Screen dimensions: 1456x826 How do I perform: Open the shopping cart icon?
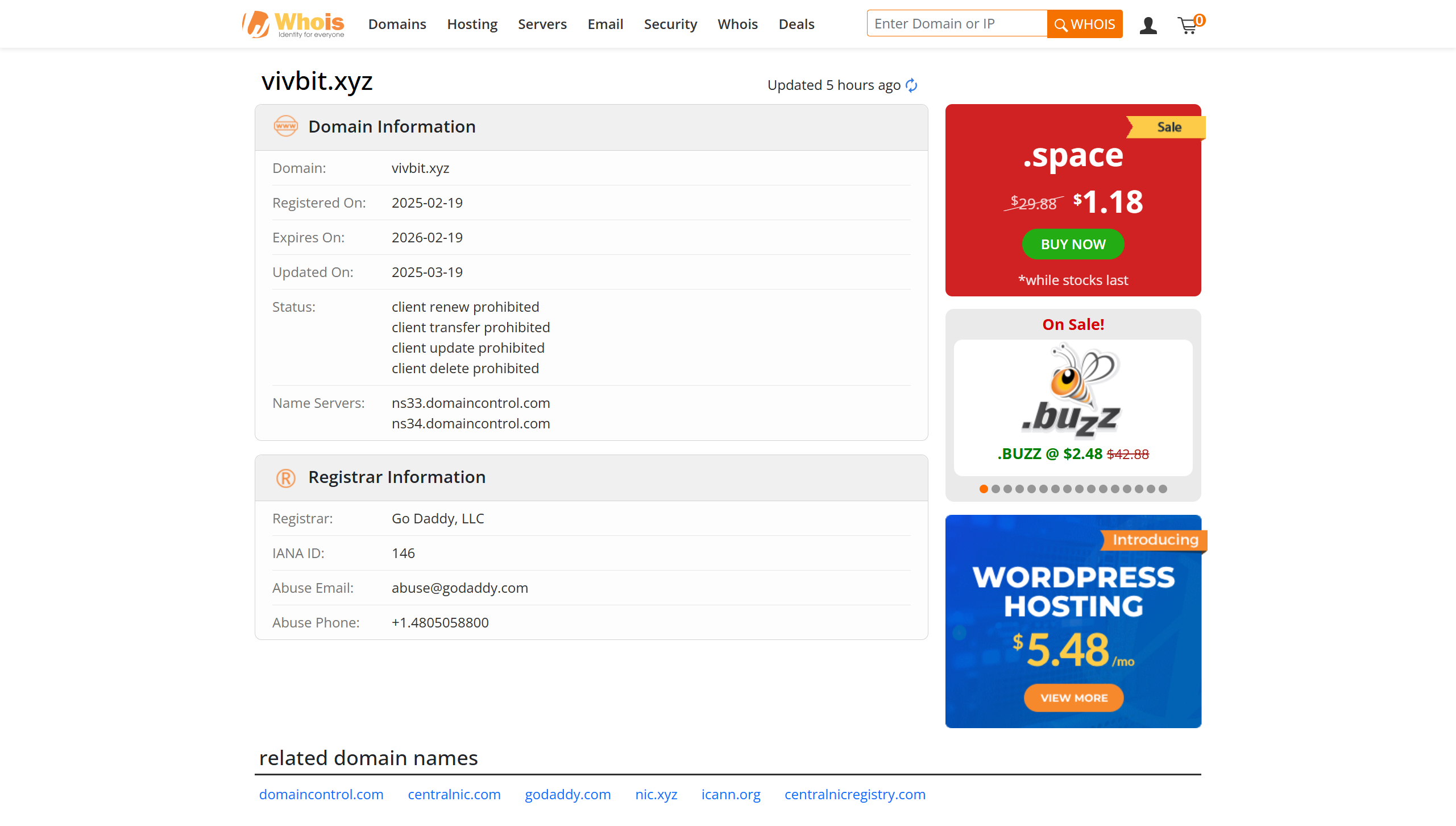tap(1190, 24)
